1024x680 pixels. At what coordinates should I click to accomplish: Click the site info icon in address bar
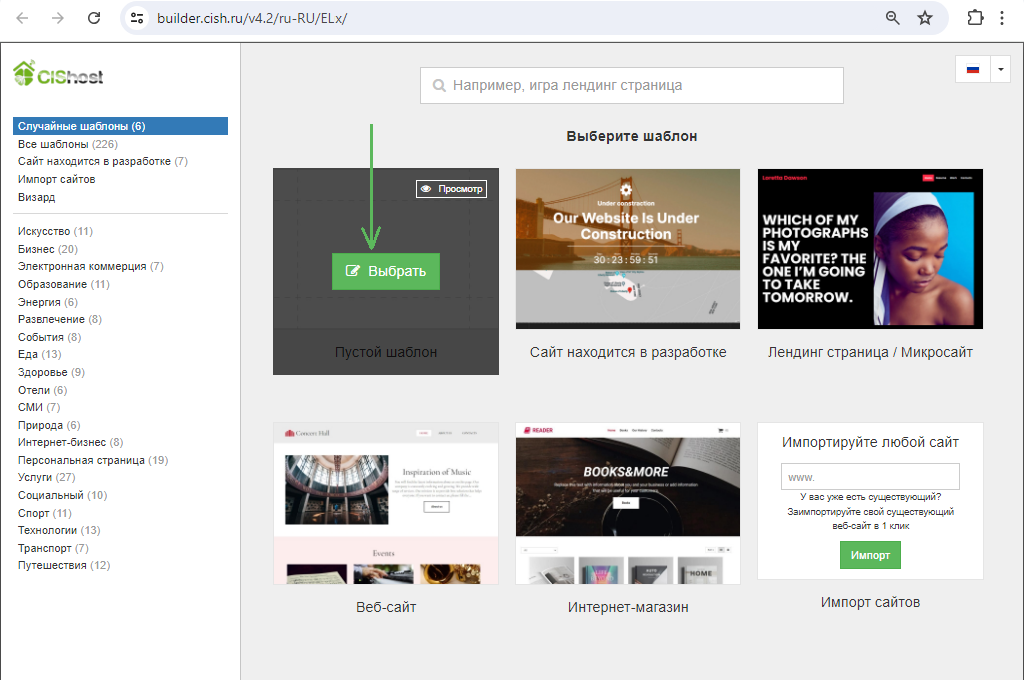point(137,18)
